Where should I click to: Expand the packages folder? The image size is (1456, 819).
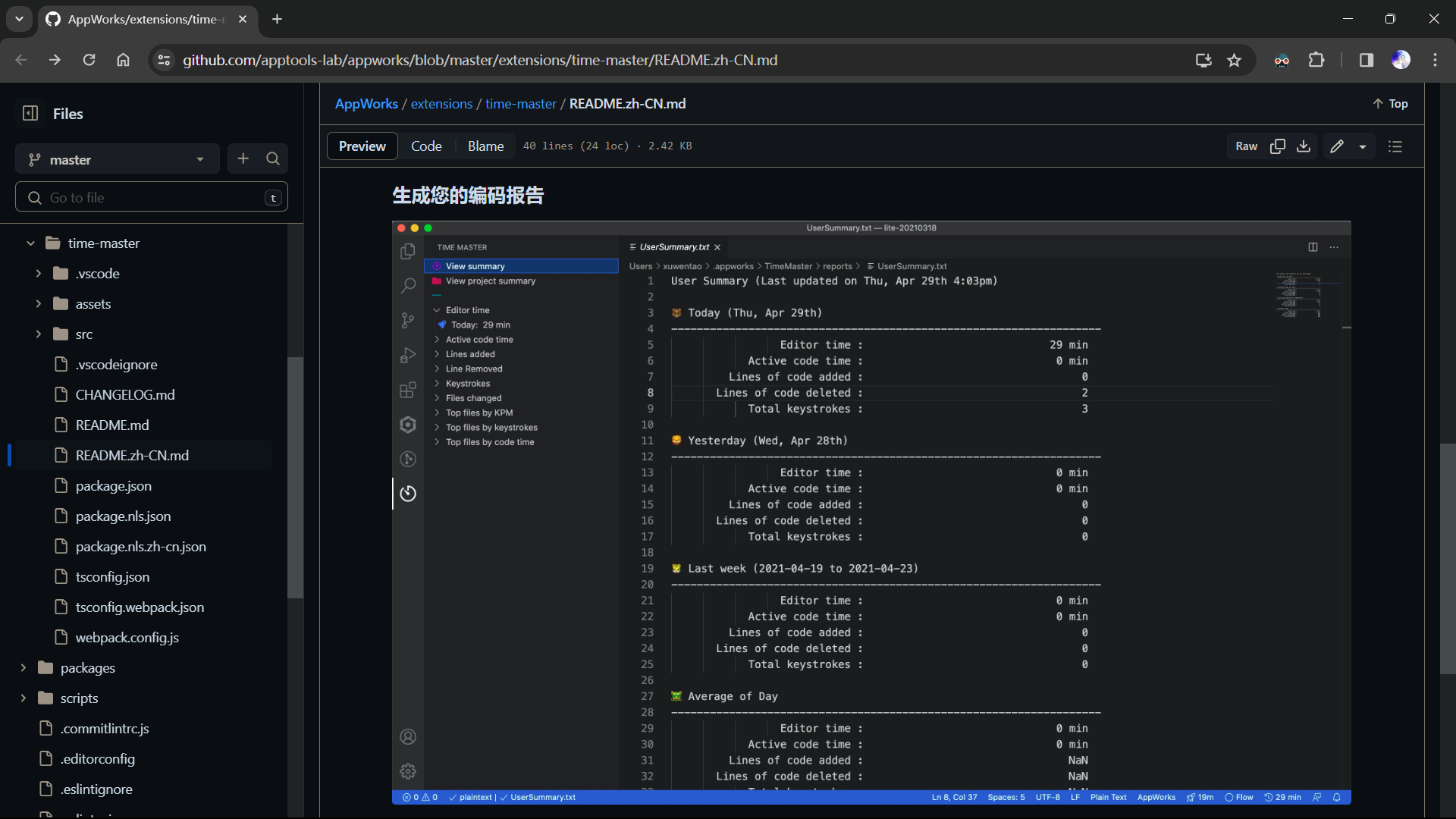tap(24, 668)
